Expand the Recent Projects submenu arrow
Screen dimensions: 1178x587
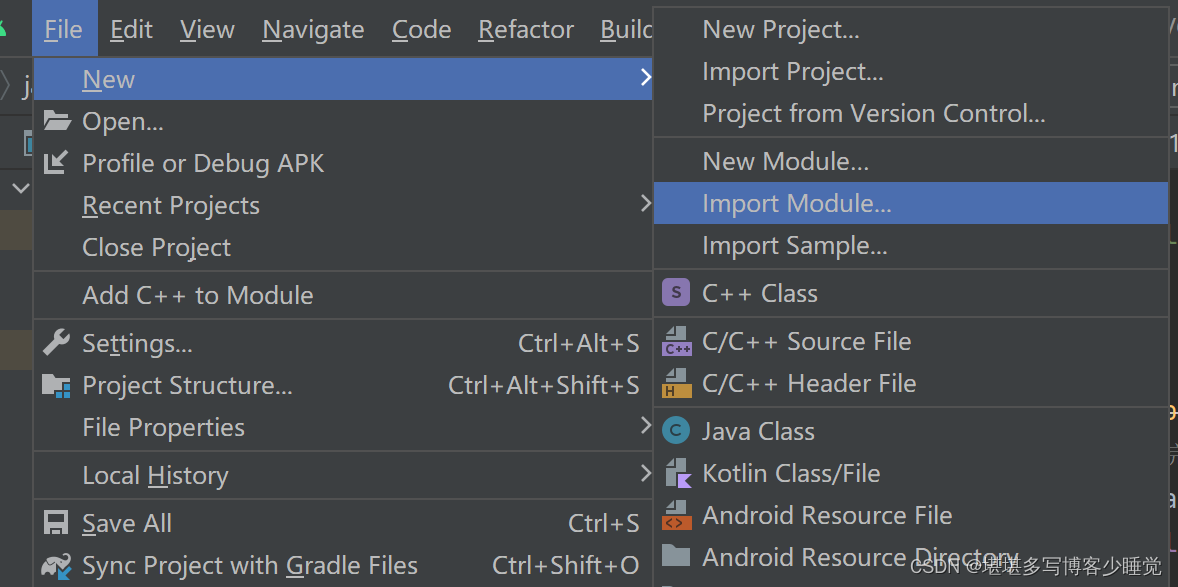[x=645, y=205]
